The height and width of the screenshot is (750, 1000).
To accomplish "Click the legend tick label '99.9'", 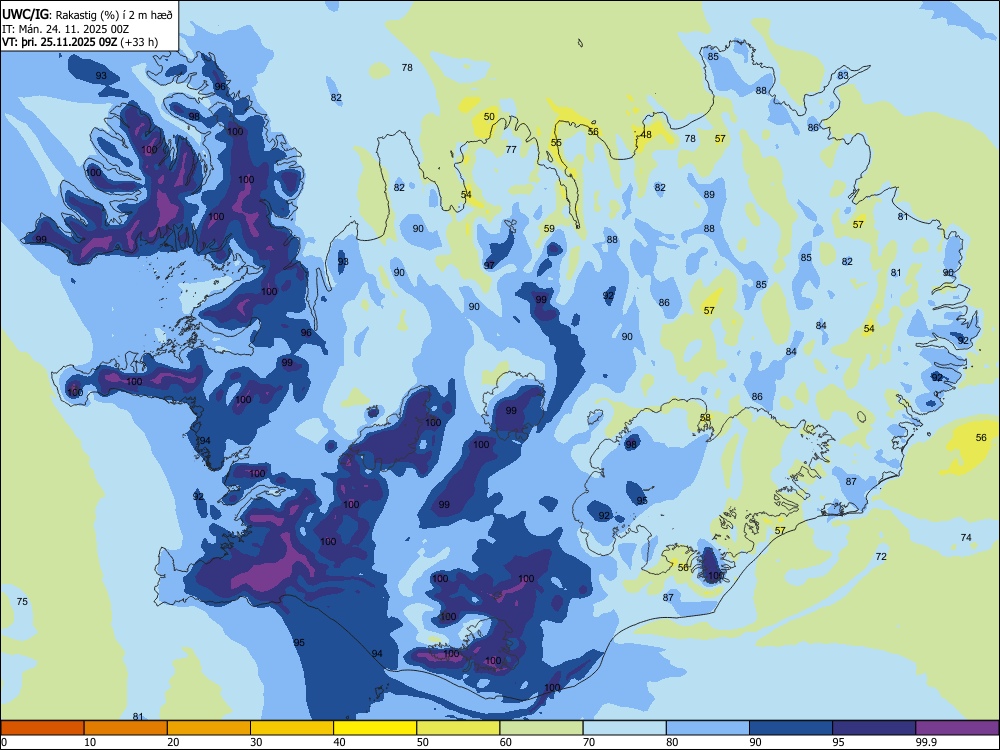I will 926,742.
